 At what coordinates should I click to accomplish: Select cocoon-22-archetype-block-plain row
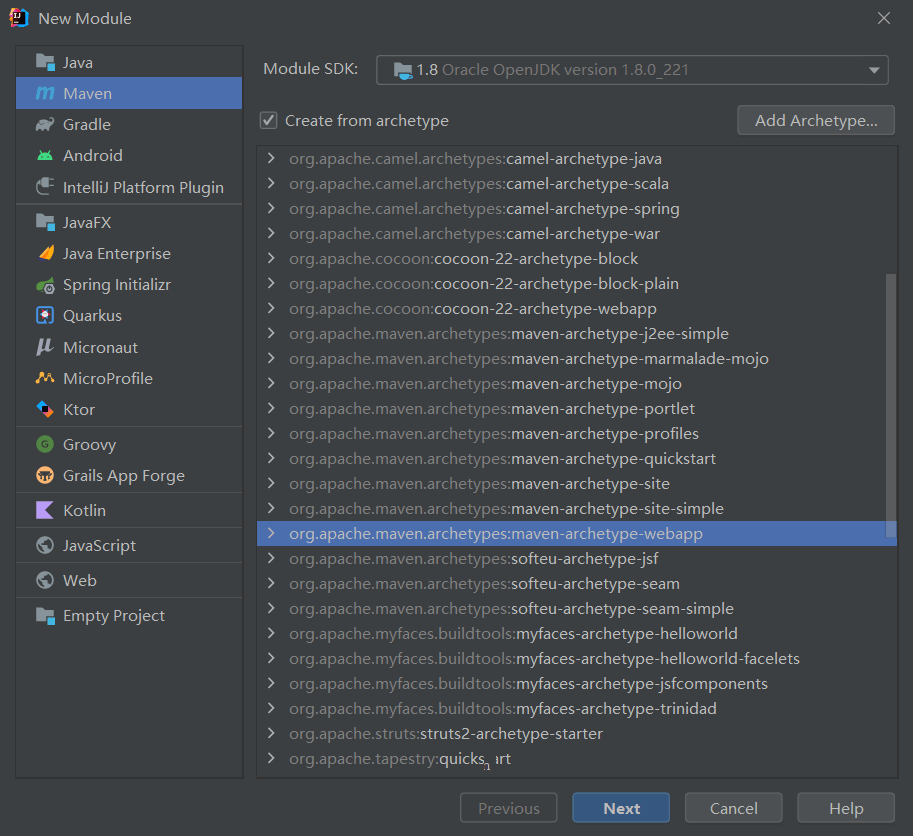(x=576, y=284)
